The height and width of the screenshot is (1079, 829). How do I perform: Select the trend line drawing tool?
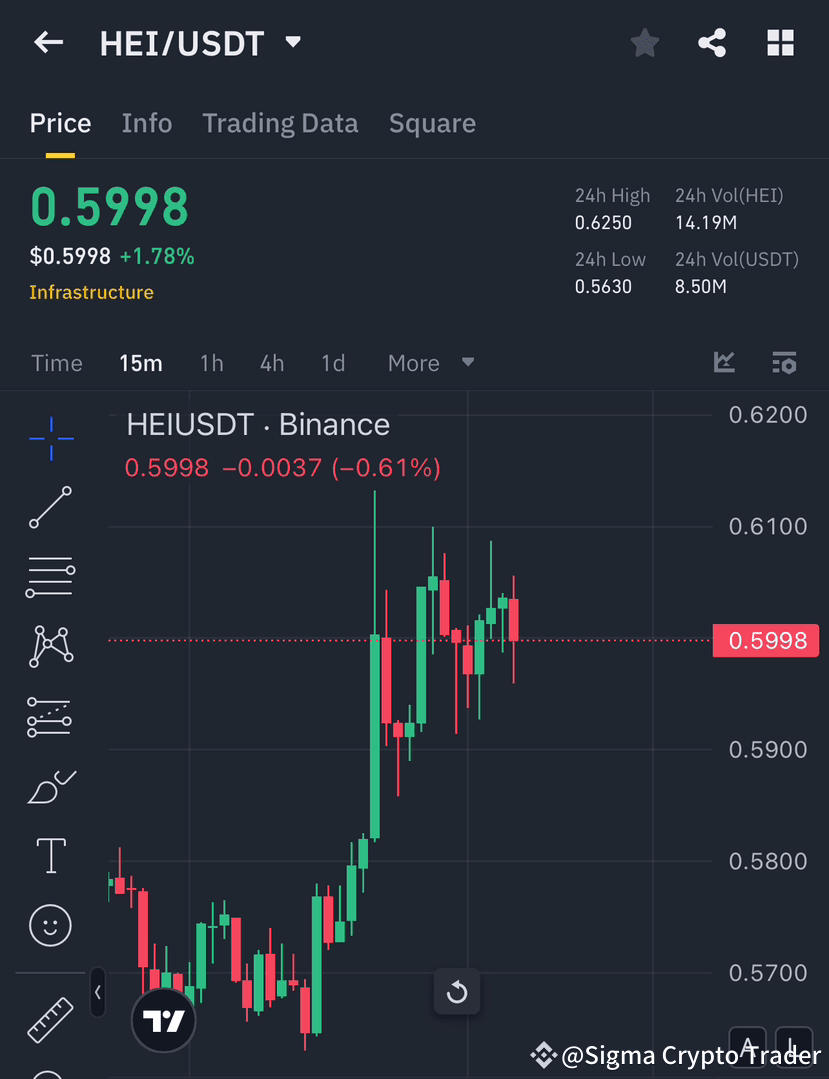click(x=50, y=507)
